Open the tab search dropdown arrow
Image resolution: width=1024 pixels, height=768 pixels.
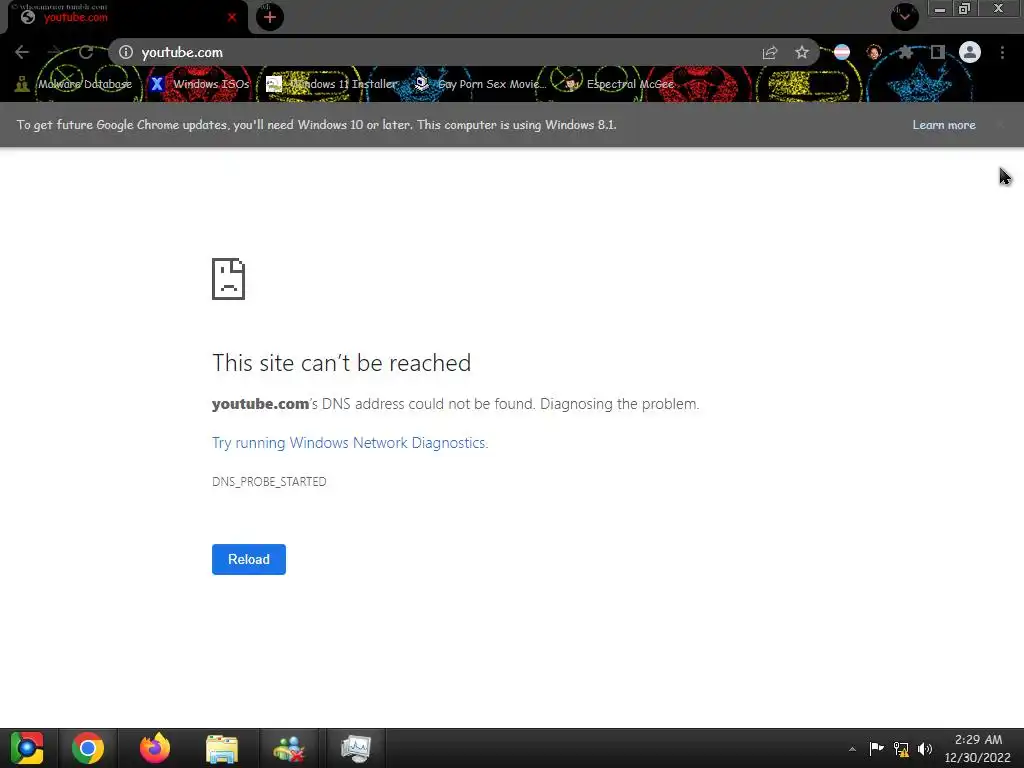904,16
